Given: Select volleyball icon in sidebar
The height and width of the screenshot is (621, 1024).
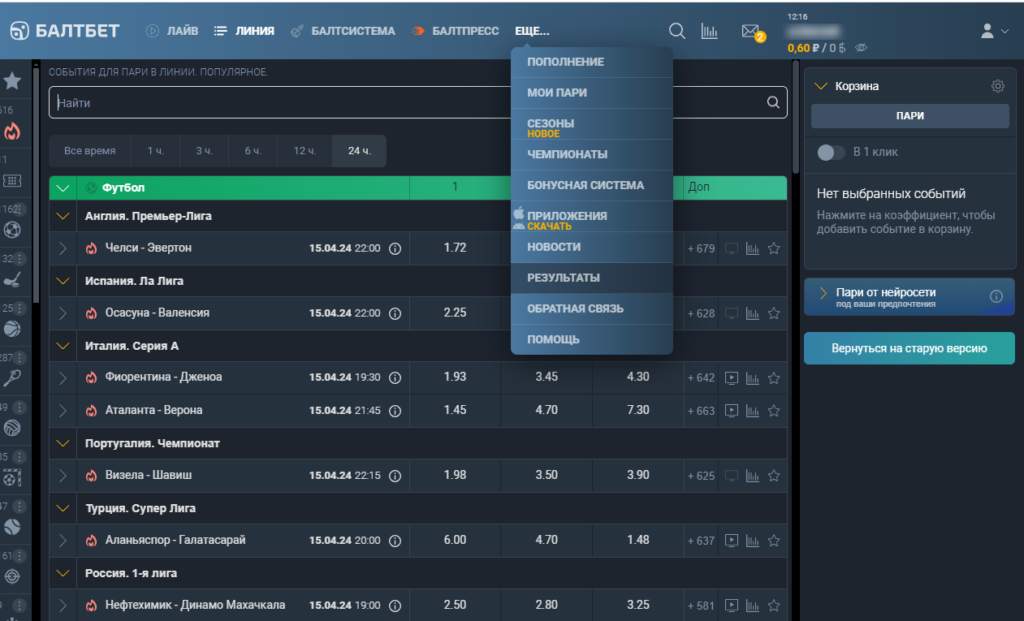Looking at the screenshot, I should [x=12, y=428].
